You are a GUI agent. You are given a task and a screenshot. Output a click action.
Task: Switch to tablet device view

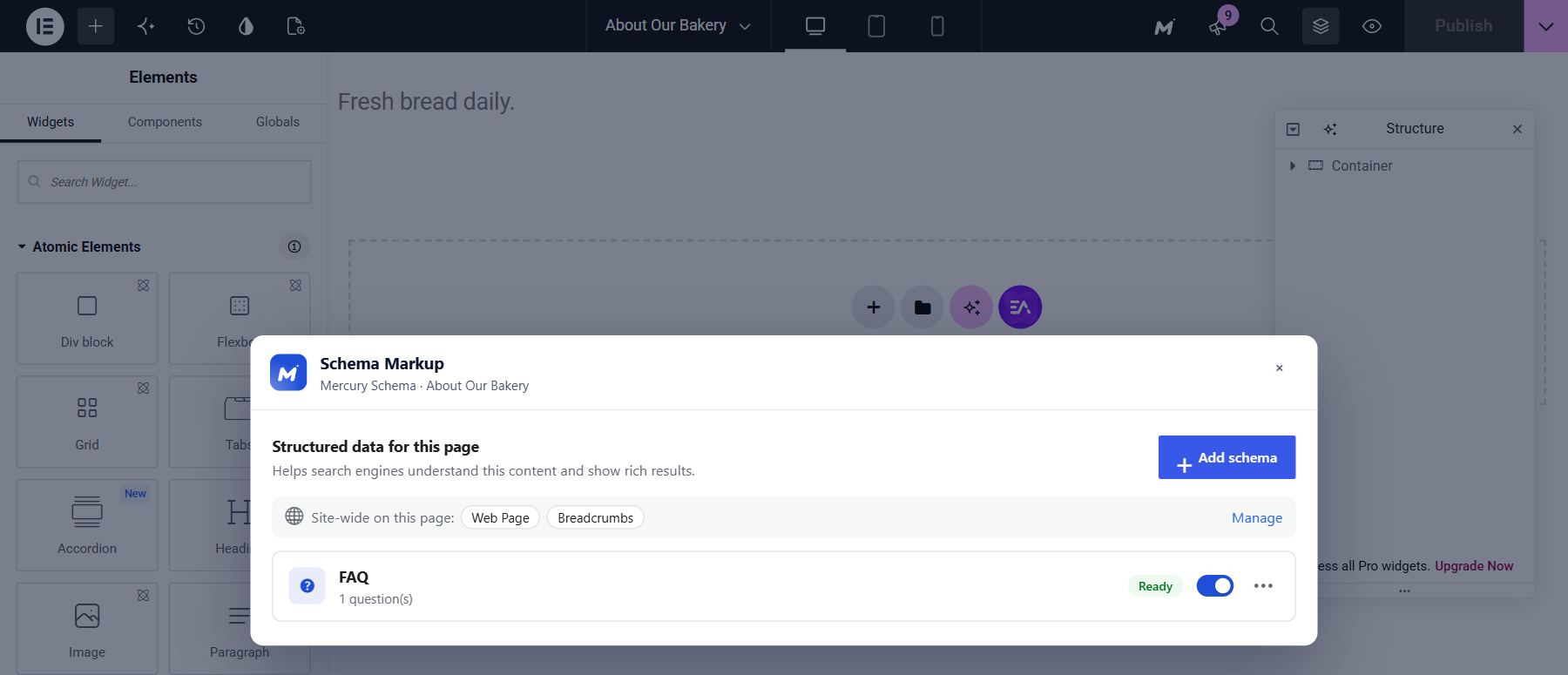point(876,26)
